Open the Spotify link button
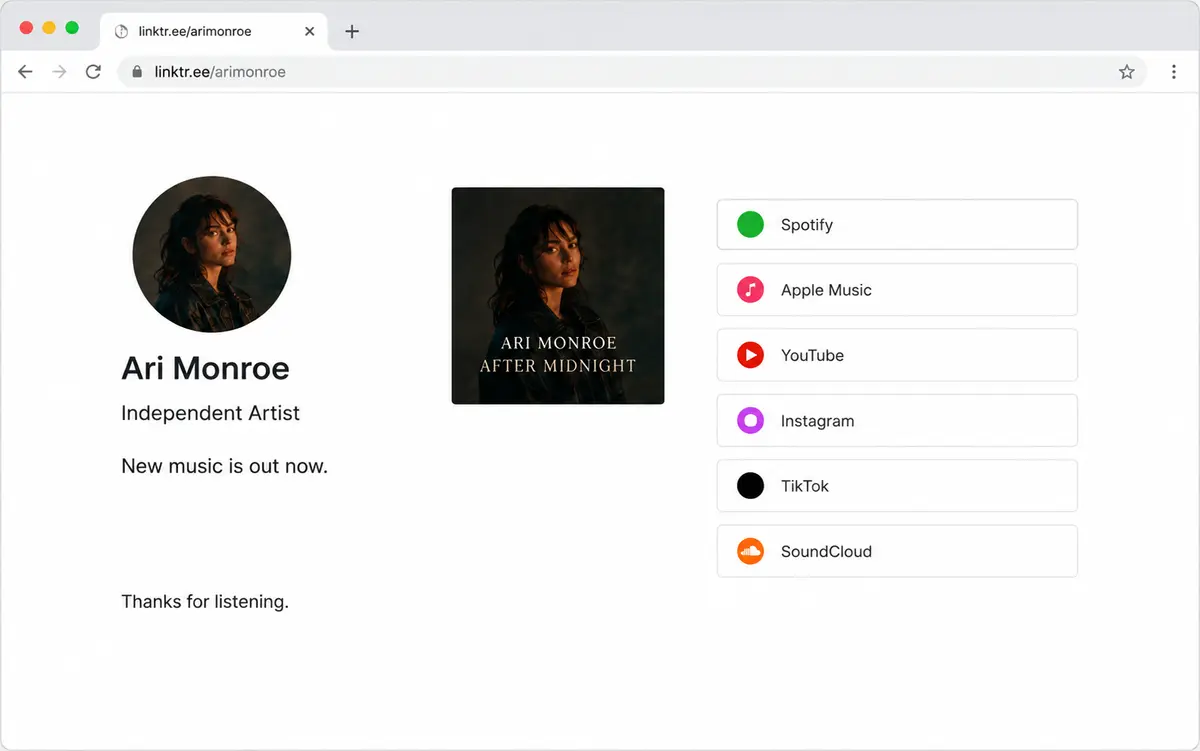Image resolution: width=1200 pixels, height=751 pixels. click(897, 225)
